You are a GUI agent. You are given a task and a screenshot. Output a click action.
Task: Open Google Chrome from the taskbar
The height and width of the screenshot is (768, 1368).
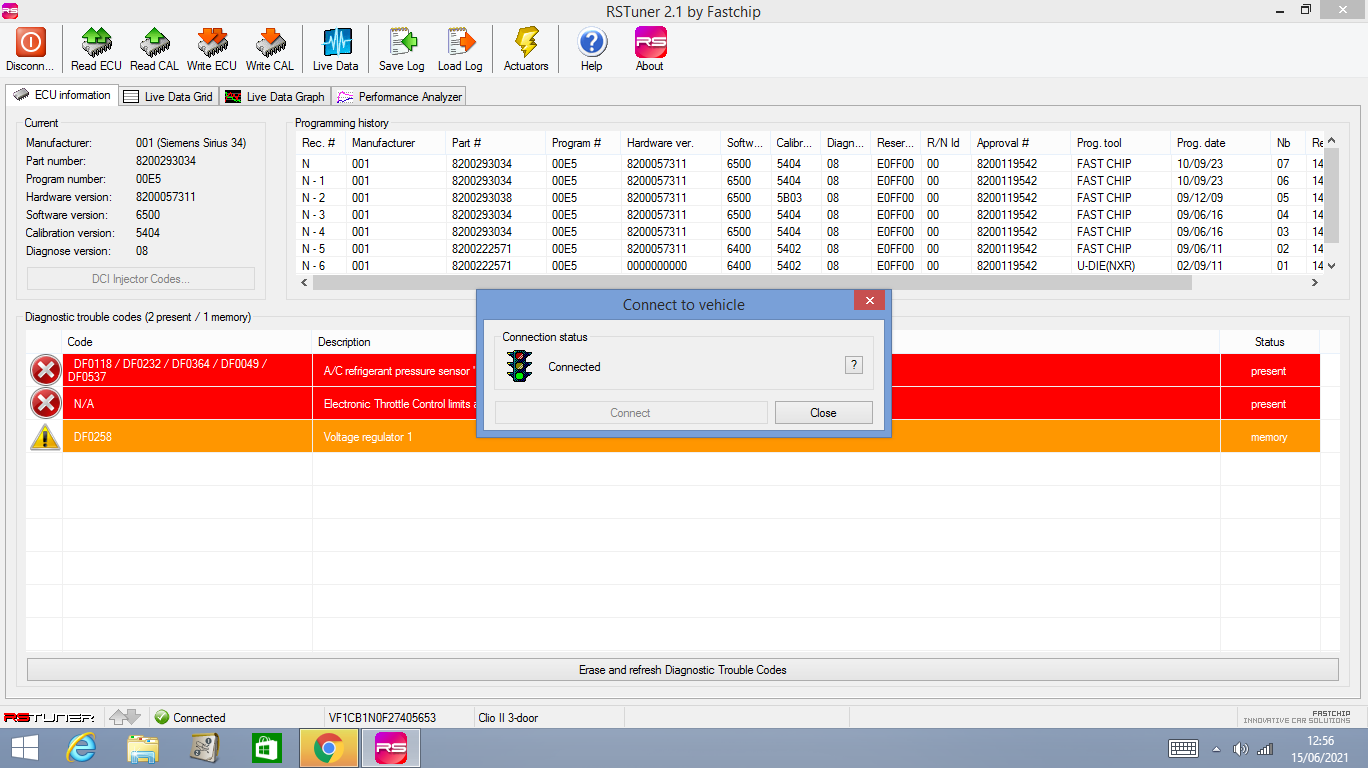(328, 747)
